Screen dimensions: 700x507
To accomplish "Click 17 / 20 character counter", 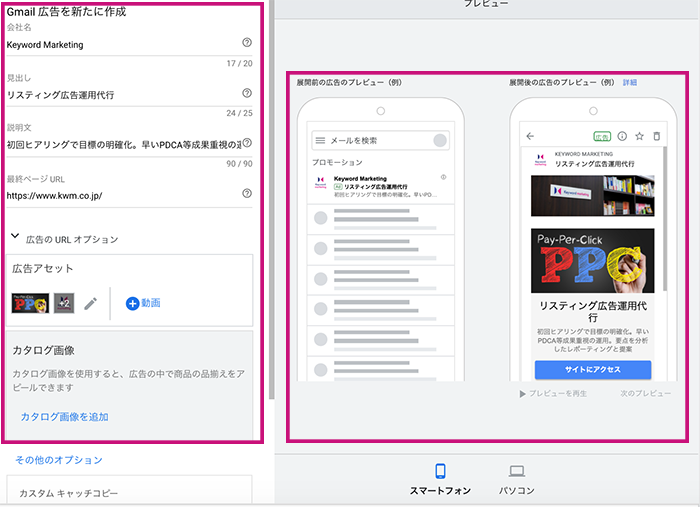I will (239, 63).
